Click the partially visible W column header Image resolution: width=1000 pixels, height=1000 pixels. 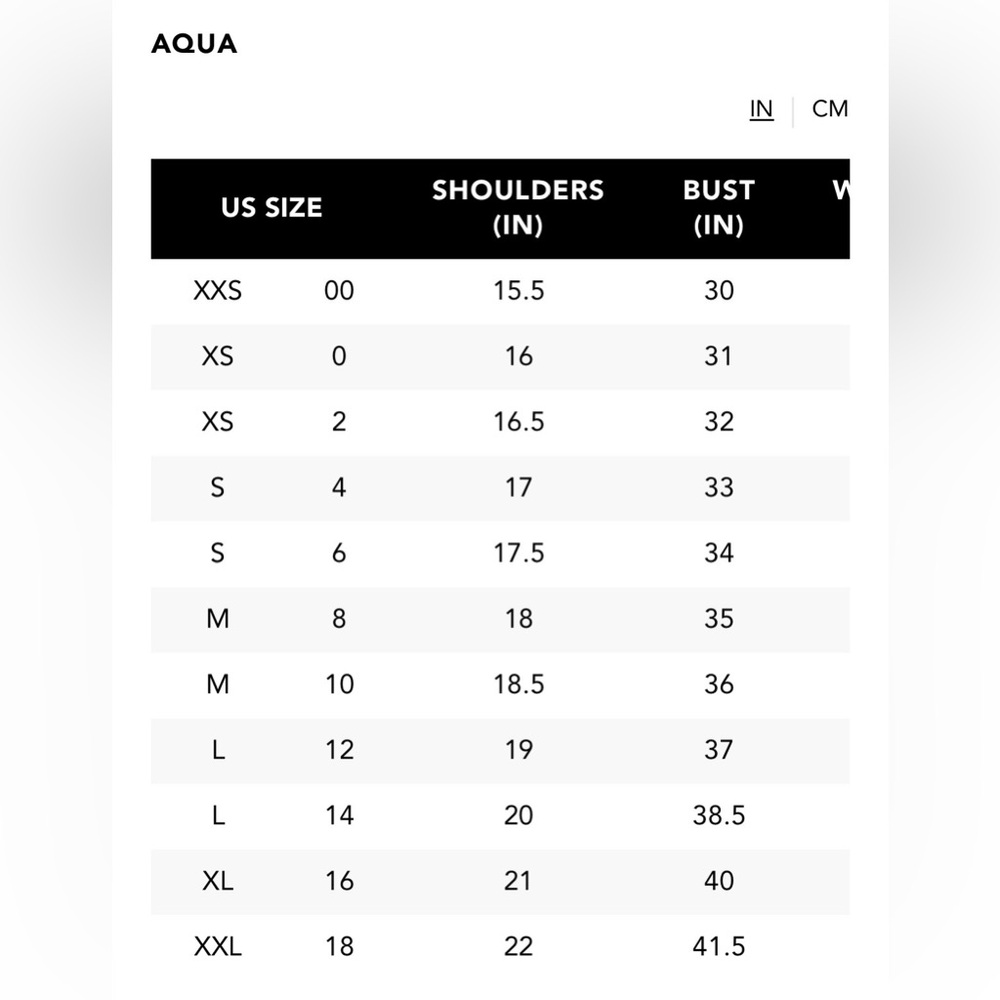pos(841,190)
